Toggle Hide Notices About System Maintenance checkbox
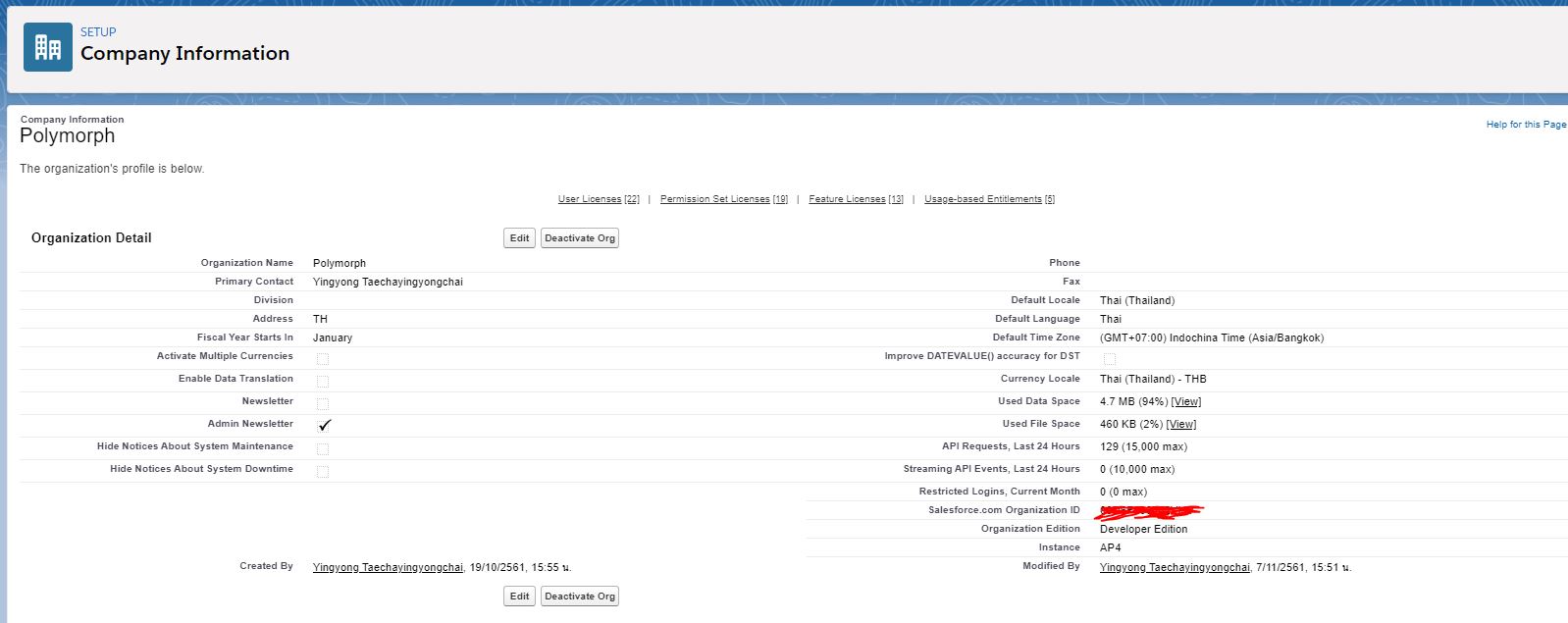1568x623 pixels. [x=323, y=449]
